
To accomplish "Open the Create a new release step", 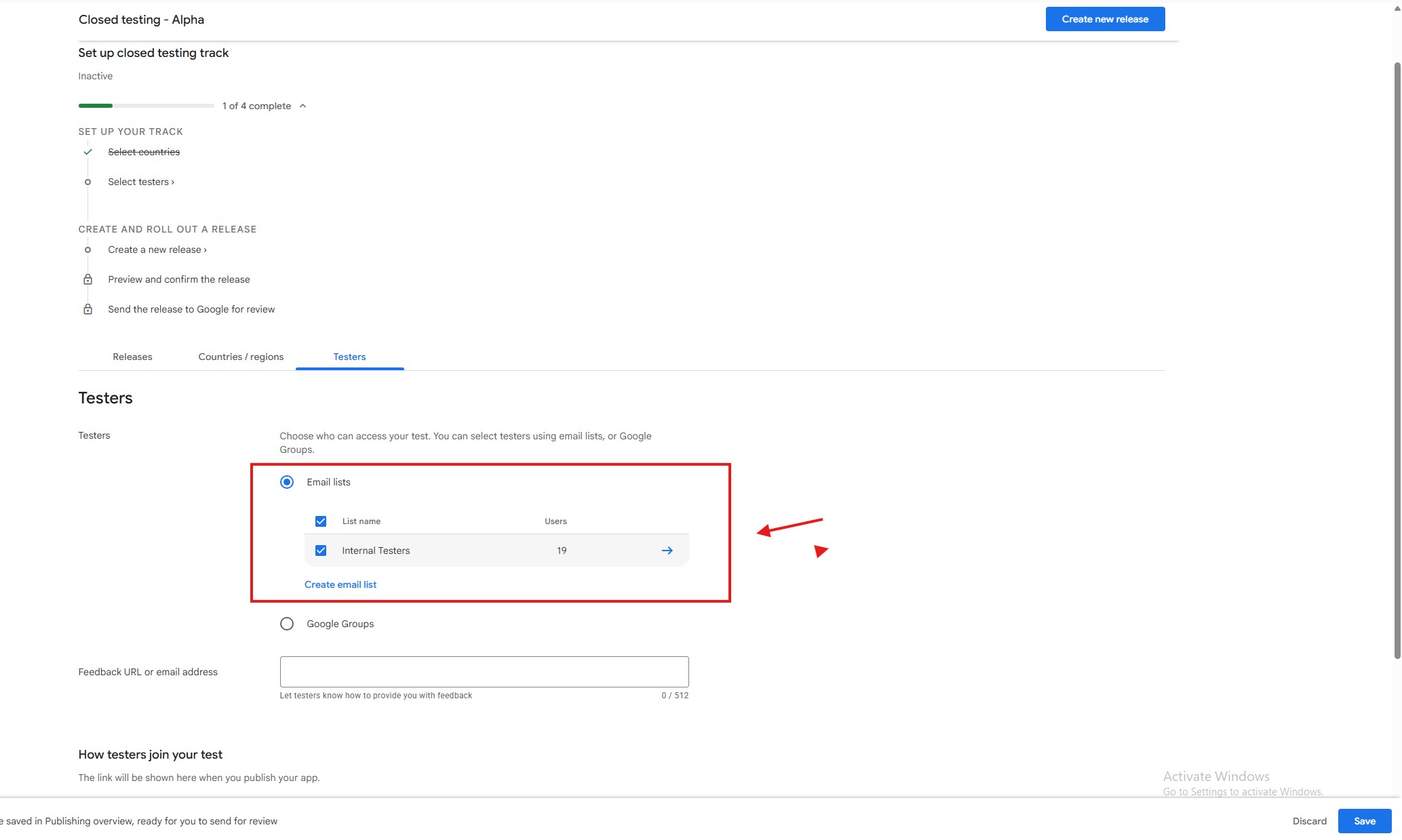I will point(157,249).
